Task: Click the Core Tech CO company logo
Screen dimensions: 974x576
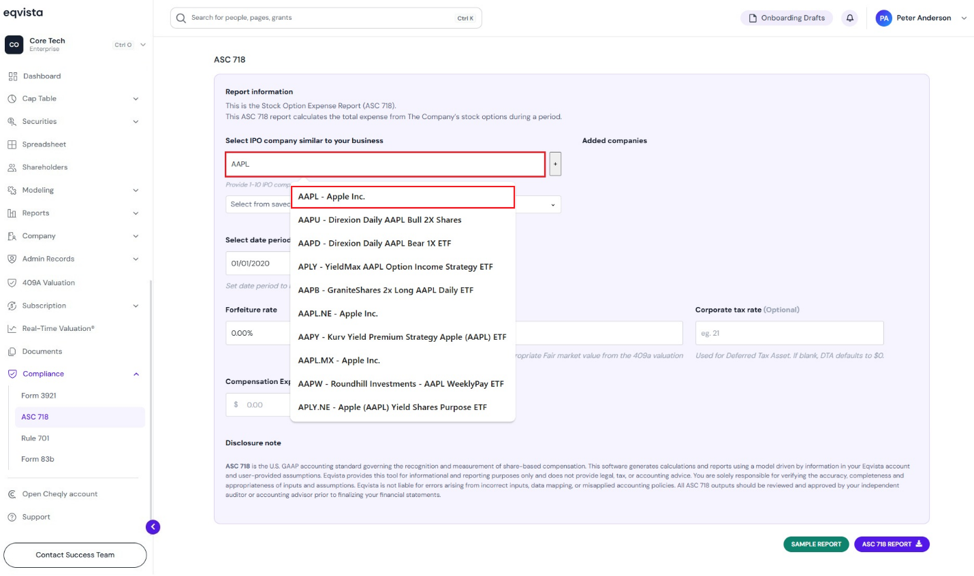Action: tap(14, 45)
